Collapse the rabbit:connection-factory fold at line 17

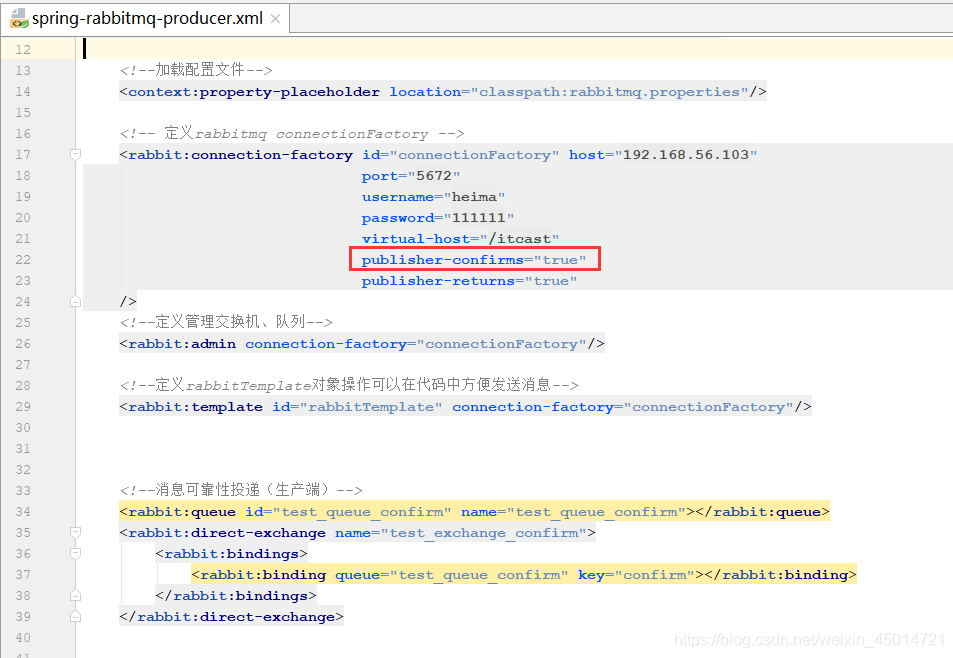tap(75, 154)
